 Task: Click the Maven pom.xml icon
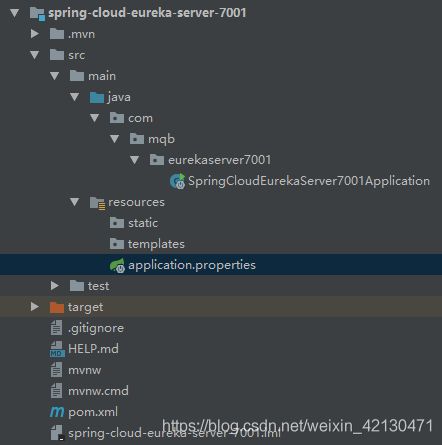coord(57,412)
